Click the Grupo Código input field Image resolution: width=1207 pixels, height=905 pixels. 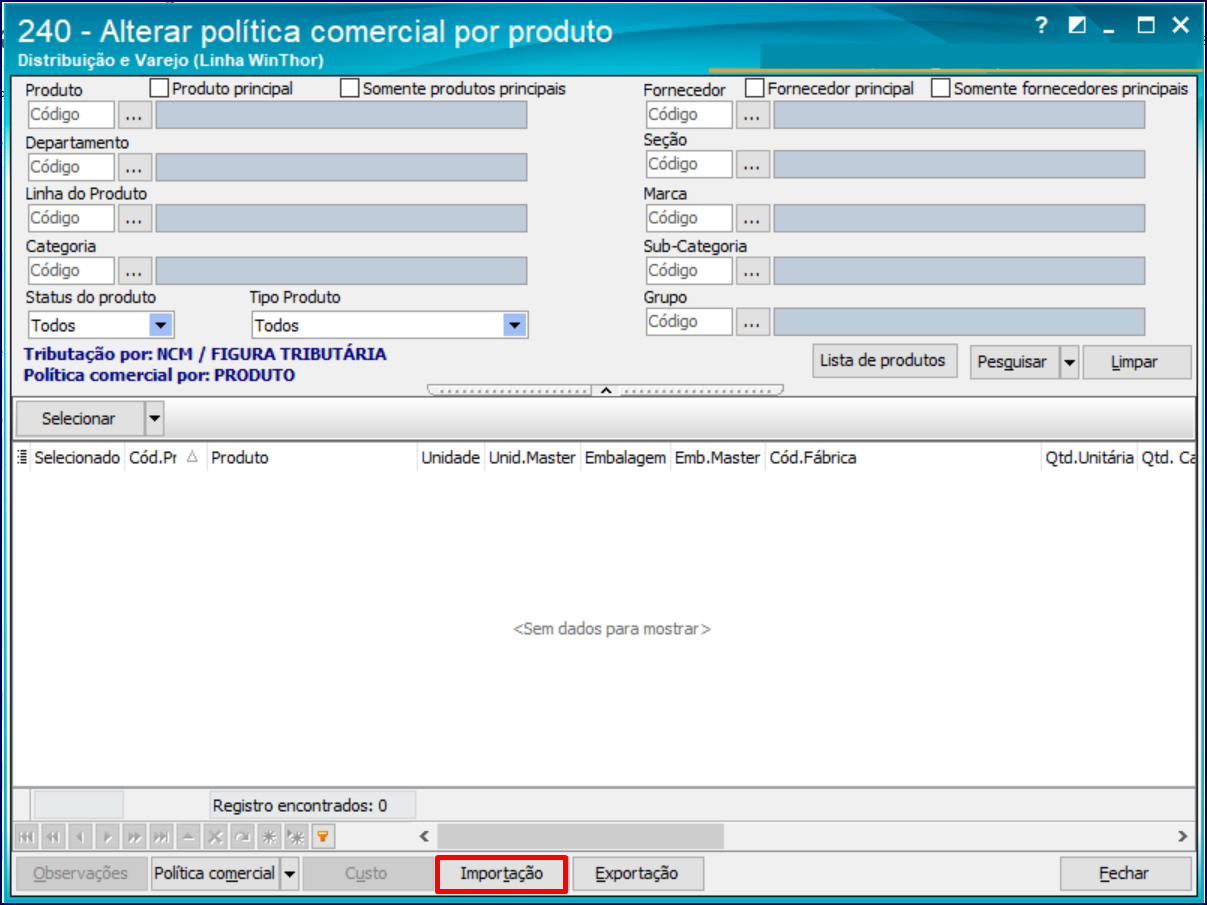[689, 322]
